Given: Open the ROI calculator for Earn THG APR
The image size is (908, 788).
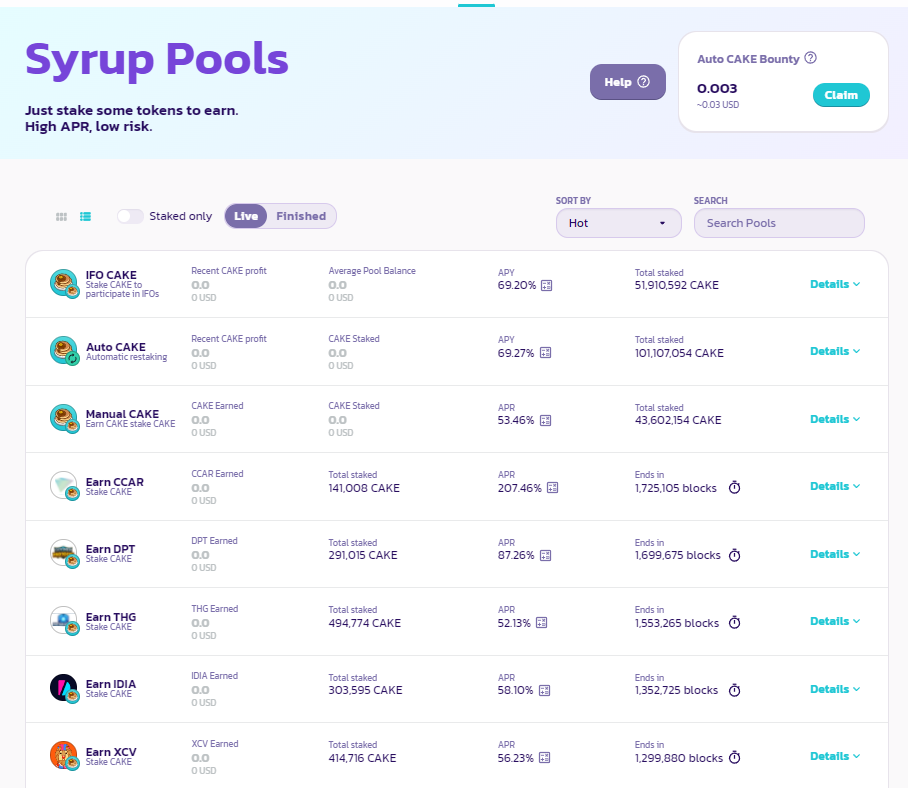Looking at the screenshot, I should (541, 623).
